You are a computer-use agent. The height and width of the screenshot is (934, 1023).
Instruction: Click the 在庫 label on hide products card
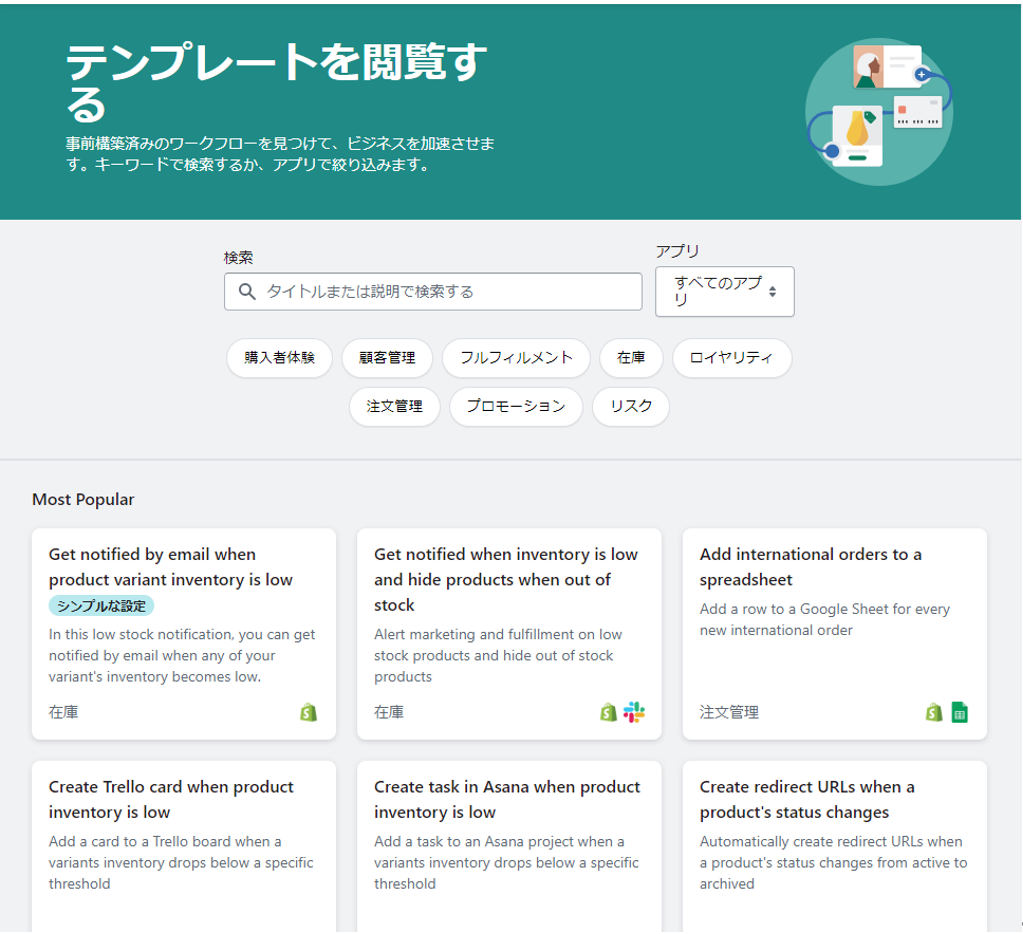(x=389, y=712)
